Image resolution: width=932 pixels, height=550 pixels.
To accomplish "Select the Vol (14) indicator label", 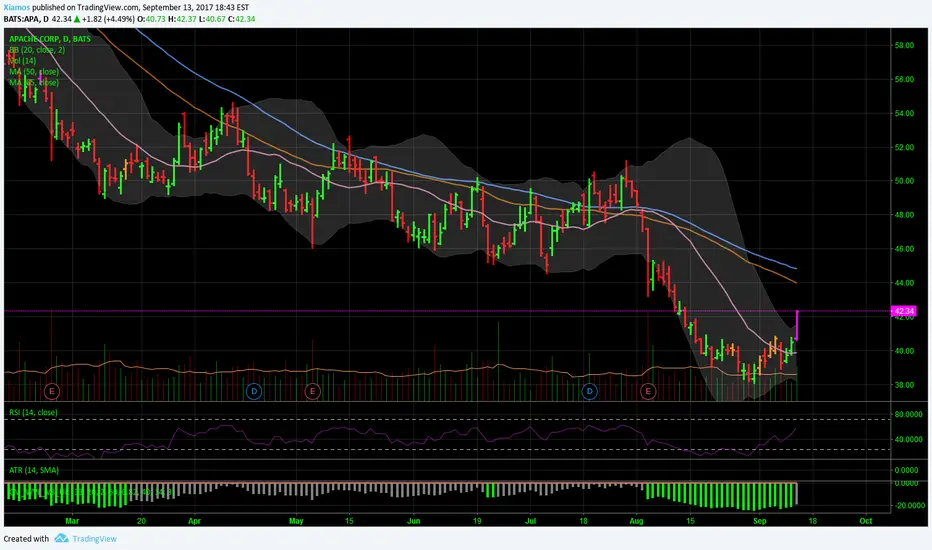I will click(x=23, y=61).
